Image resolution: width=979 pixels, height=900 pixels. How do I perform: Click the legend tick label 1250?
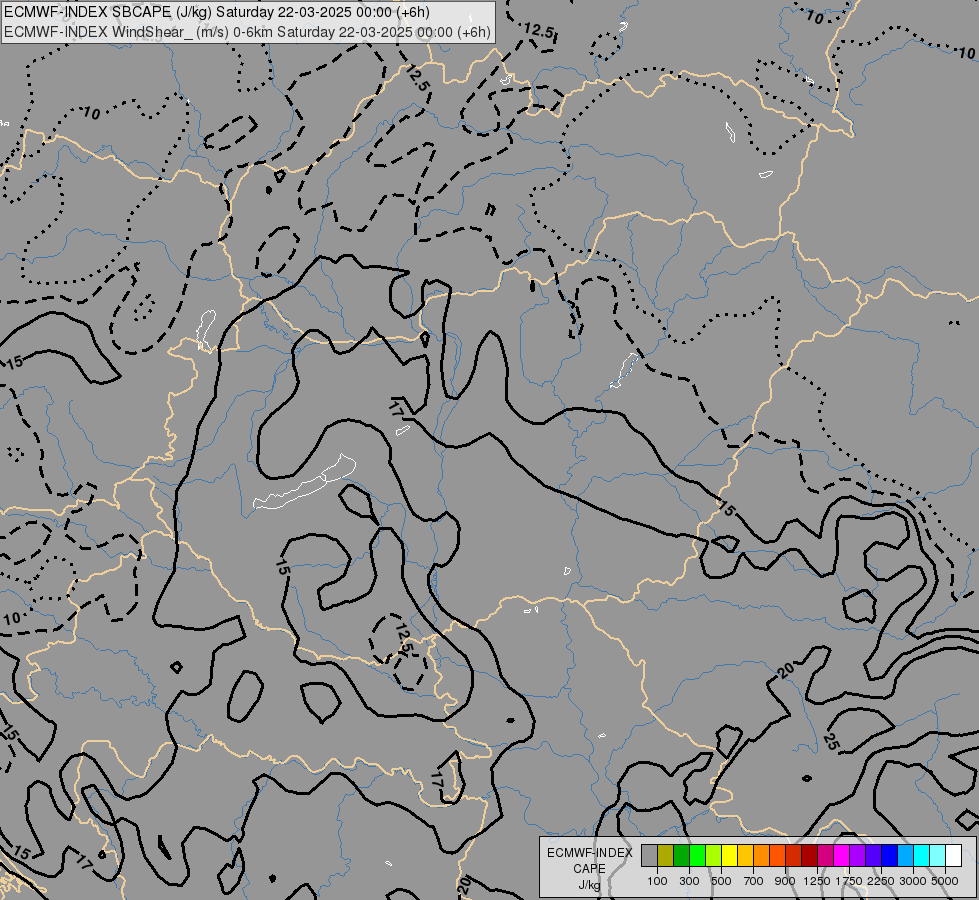point(817,881)
